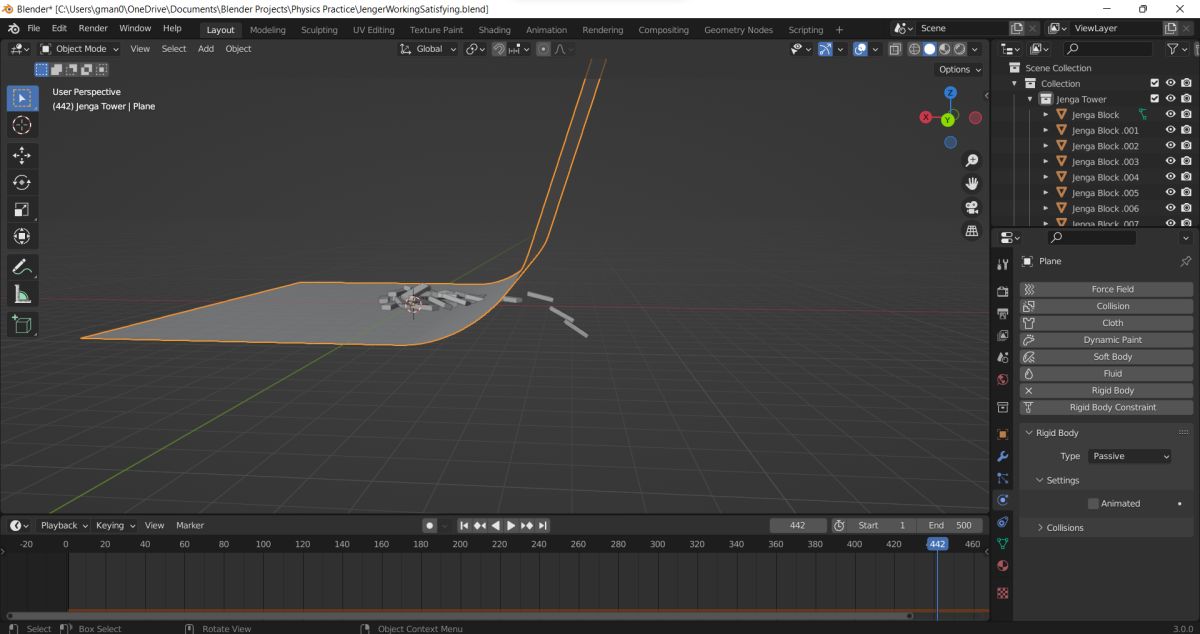Expand the Collisions section

point(1064,528)
